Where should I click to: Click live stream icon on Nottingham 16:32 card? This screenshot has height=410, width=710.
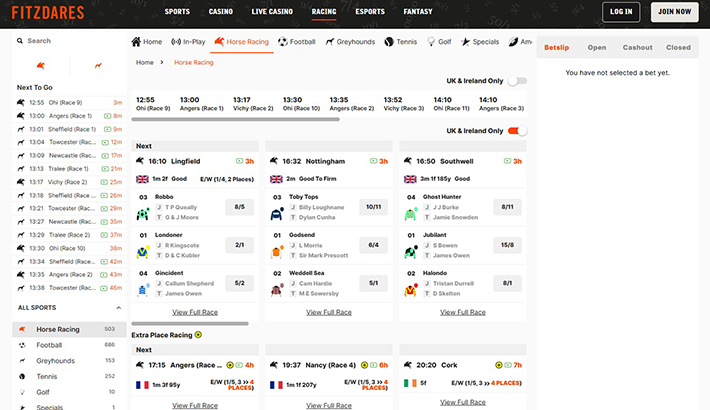pos(374,161)
